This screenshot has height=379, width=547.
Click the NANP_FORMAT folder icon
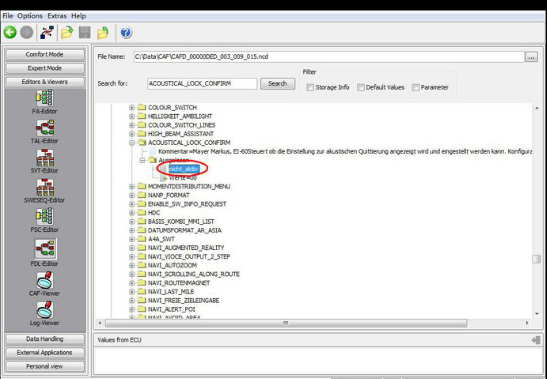pyautogui.click(x=142, y=195)
